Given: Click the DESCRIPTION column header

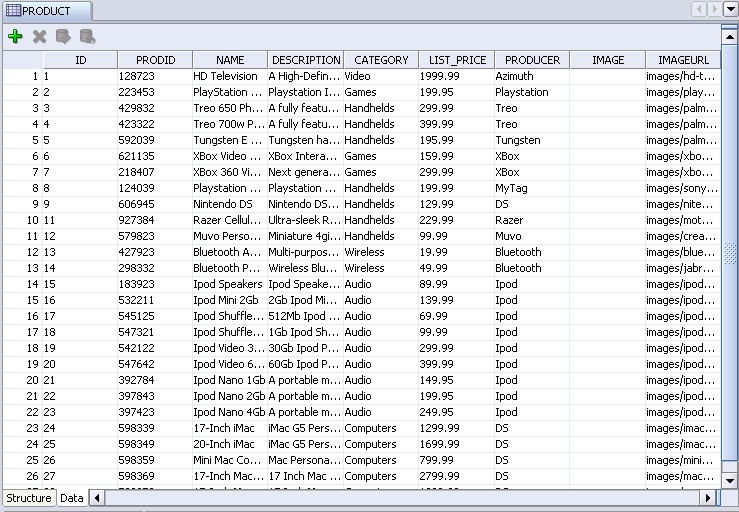Looking at the screenshot, I should tap(306, 60).
